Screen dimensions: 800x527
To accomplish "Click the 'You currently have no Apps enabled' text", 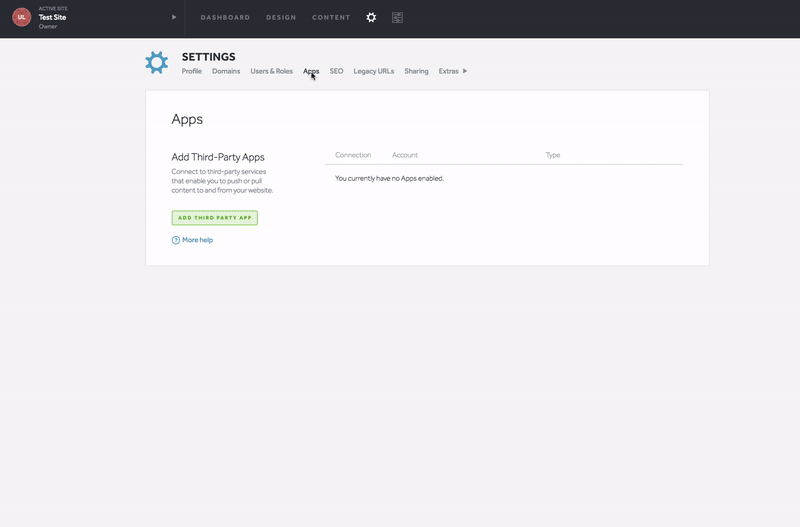I will [389, 179].
